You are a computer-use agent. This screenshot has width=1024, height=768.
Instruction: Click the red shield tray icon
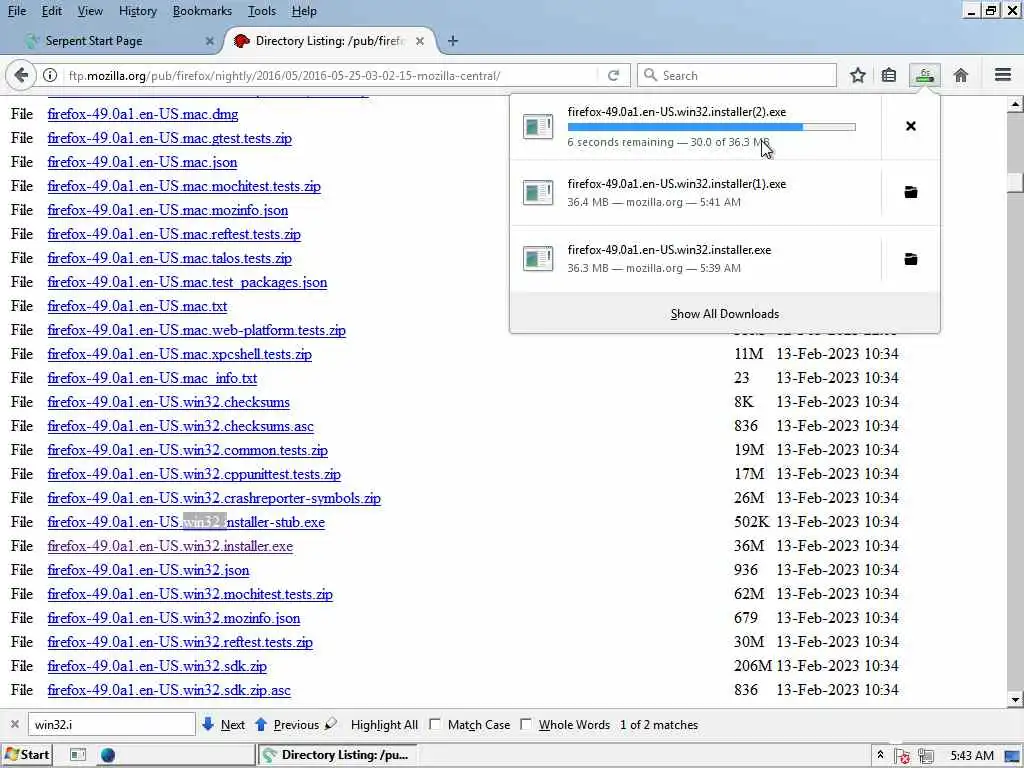pyautogui.click(x=903, y=756)
